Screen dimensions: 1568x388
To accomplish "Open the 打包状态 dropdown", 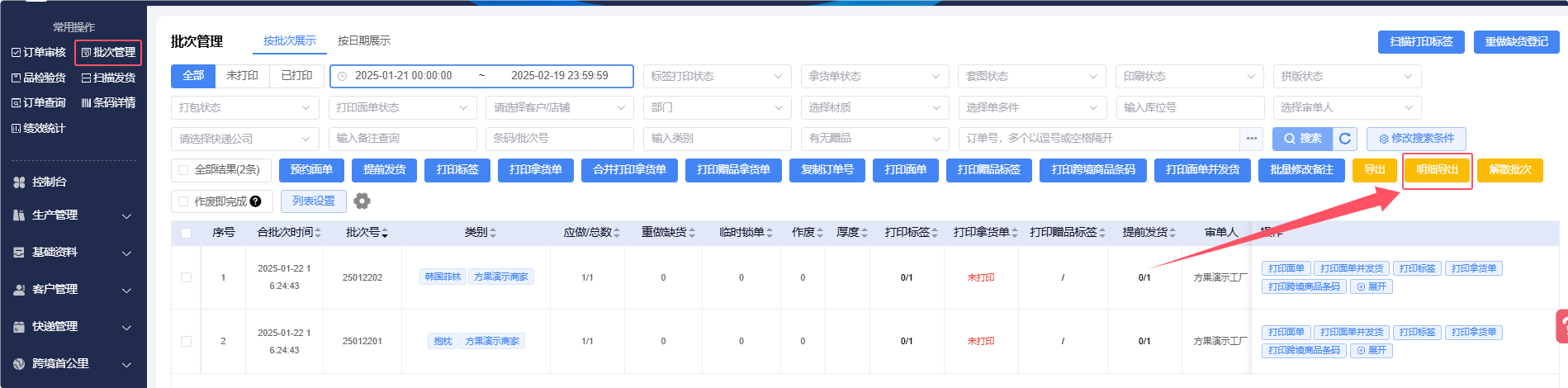I will [244, 107].
